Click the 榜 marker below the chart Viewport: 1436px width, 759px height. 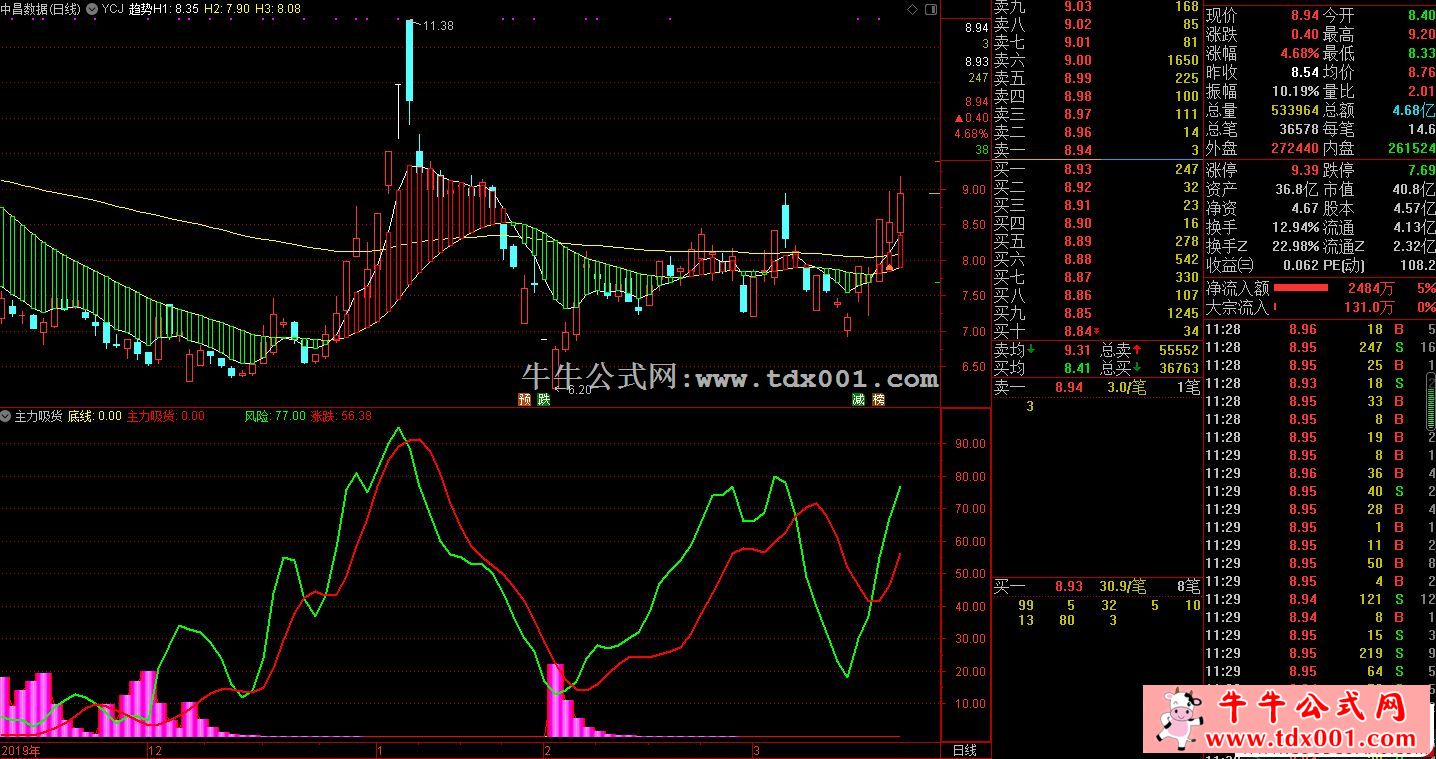point(878,400)
